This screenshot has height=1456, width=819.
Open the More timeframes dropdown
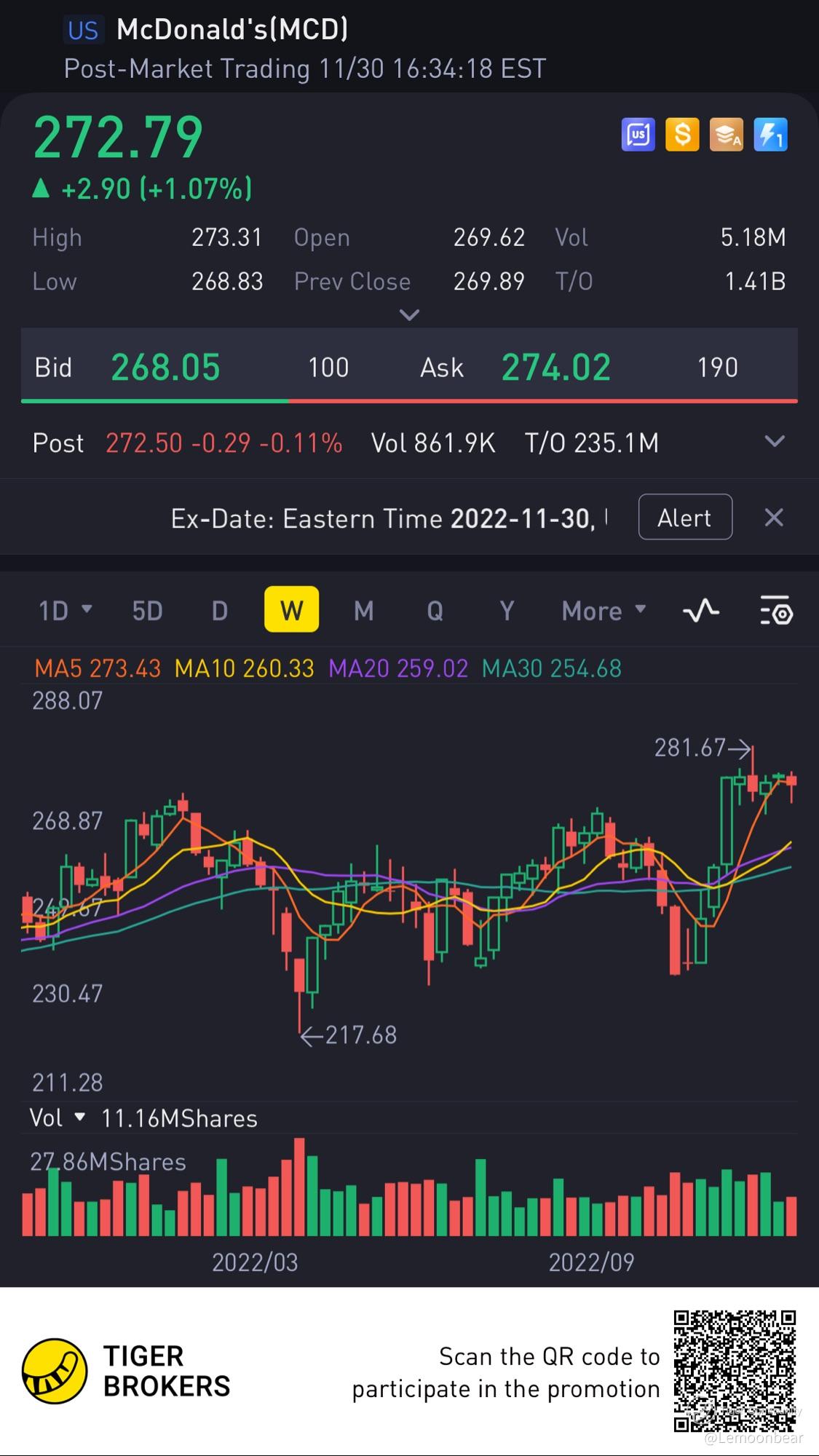coord(604,610)
